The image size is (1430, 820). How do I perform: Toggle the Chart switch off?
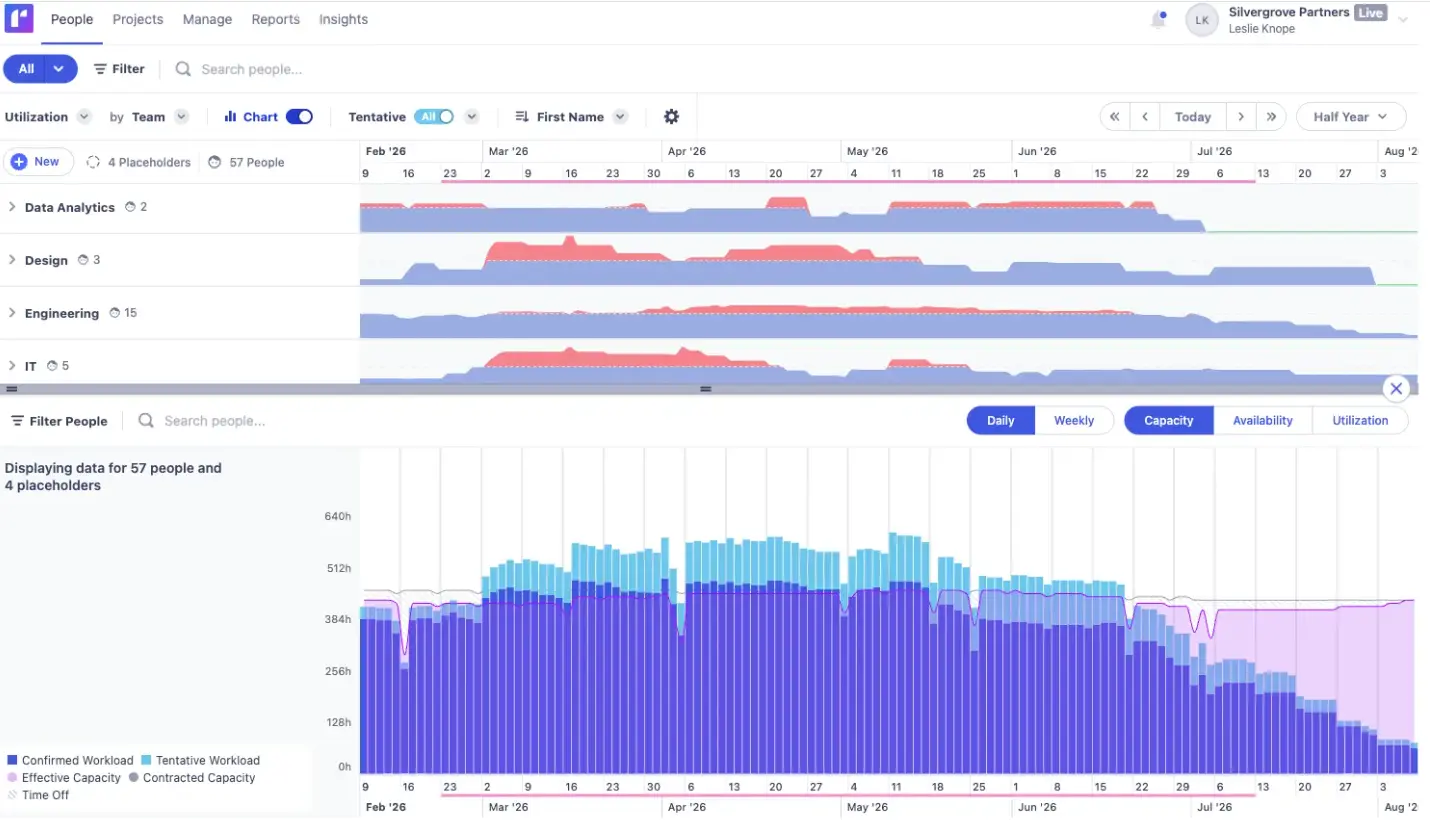299,116
